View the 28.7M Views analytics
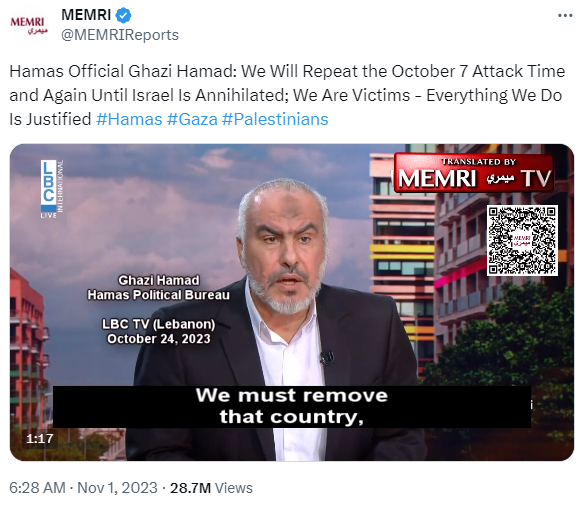This screenshot has height=508, width=588. [x=211, y=488]
